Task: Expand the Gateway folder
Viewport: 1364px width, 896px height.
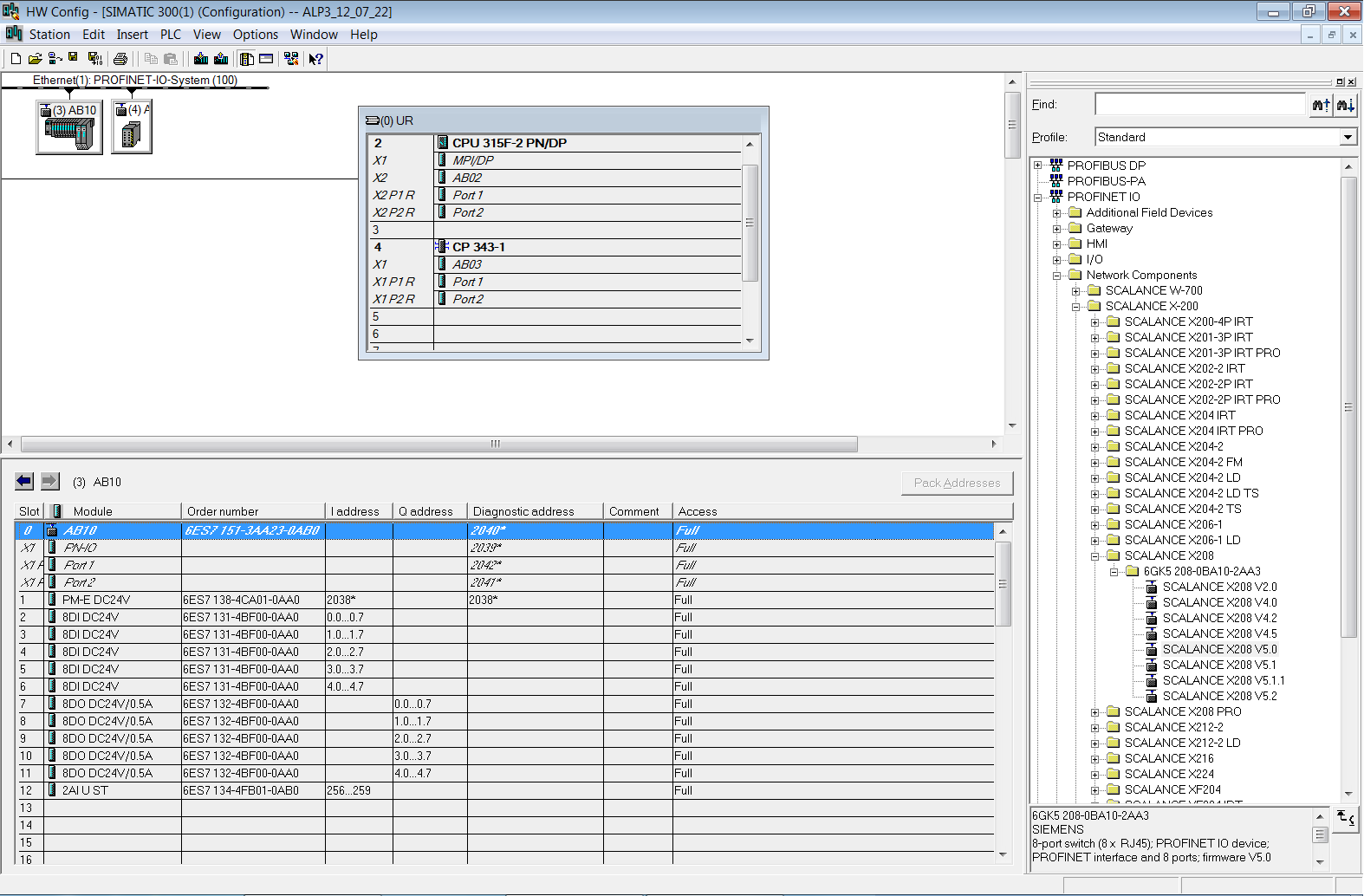Action: pyautogui.click(x=1056, y=229)
